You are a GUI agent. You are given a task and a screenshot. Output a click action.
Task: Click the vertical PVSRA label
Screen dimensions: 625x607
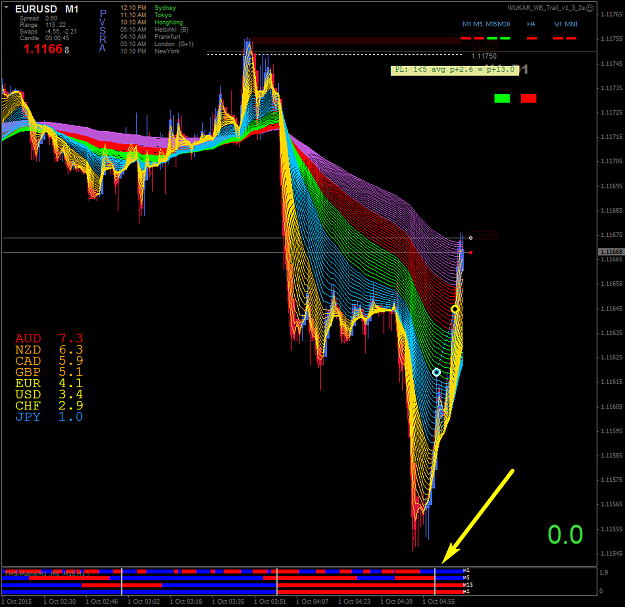coord(102,31)
